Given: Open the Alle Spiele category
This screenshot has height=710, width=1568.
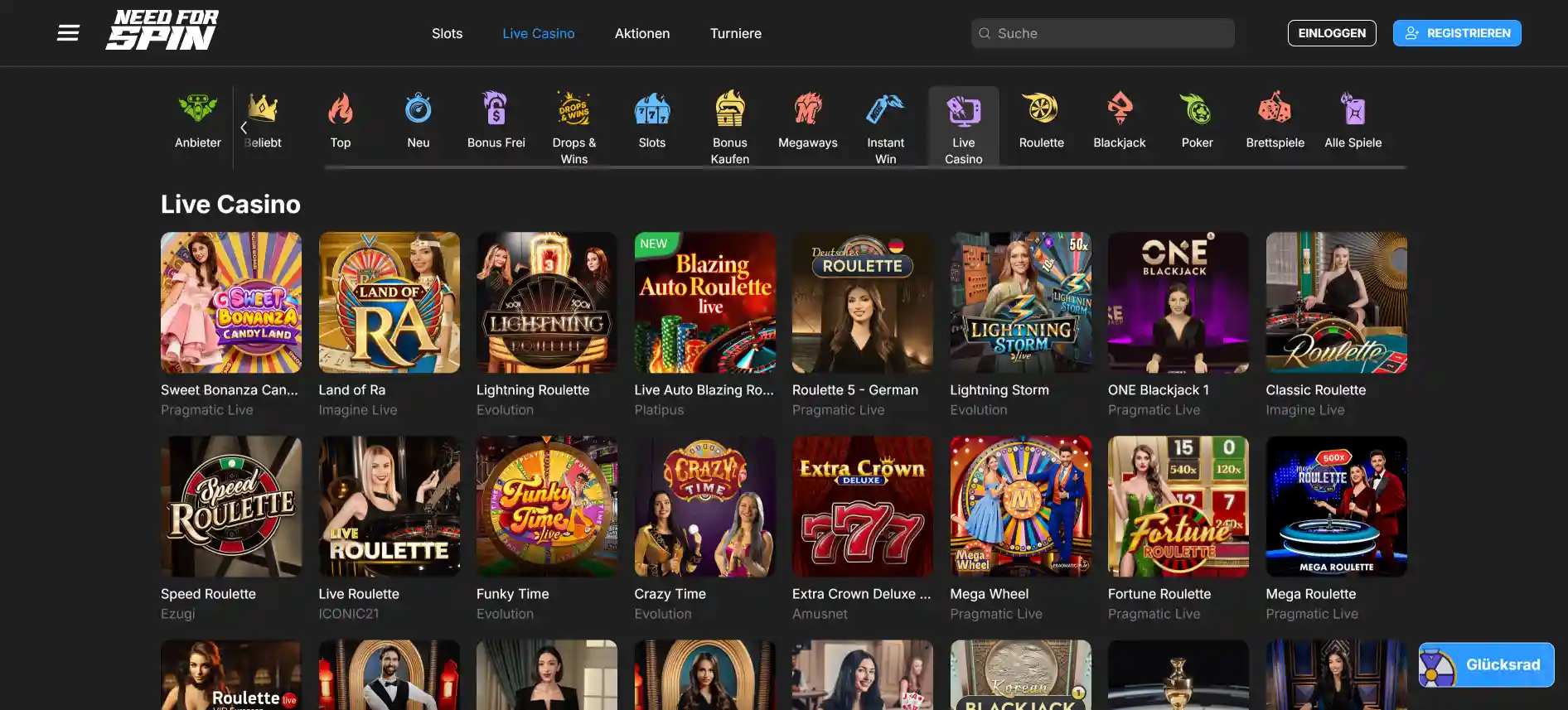Looking at the screenshot, I should (x=1353, y=121).
